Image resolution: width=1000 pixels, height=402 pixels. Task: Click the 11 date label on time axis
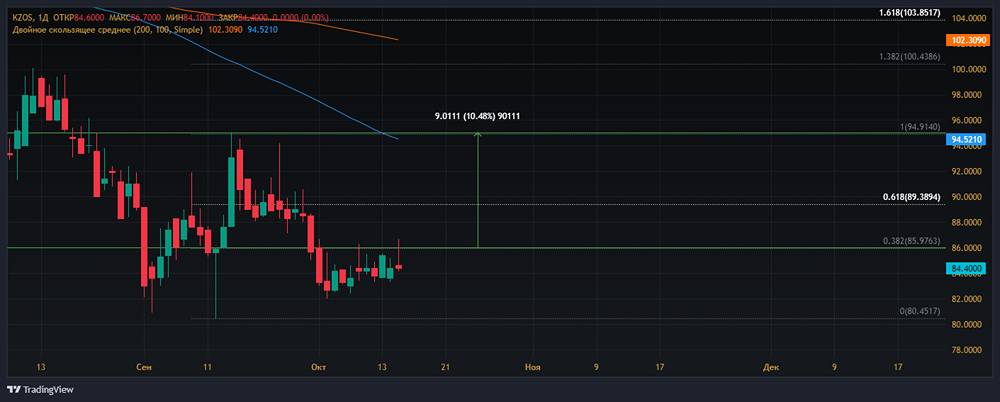[207, 367]
